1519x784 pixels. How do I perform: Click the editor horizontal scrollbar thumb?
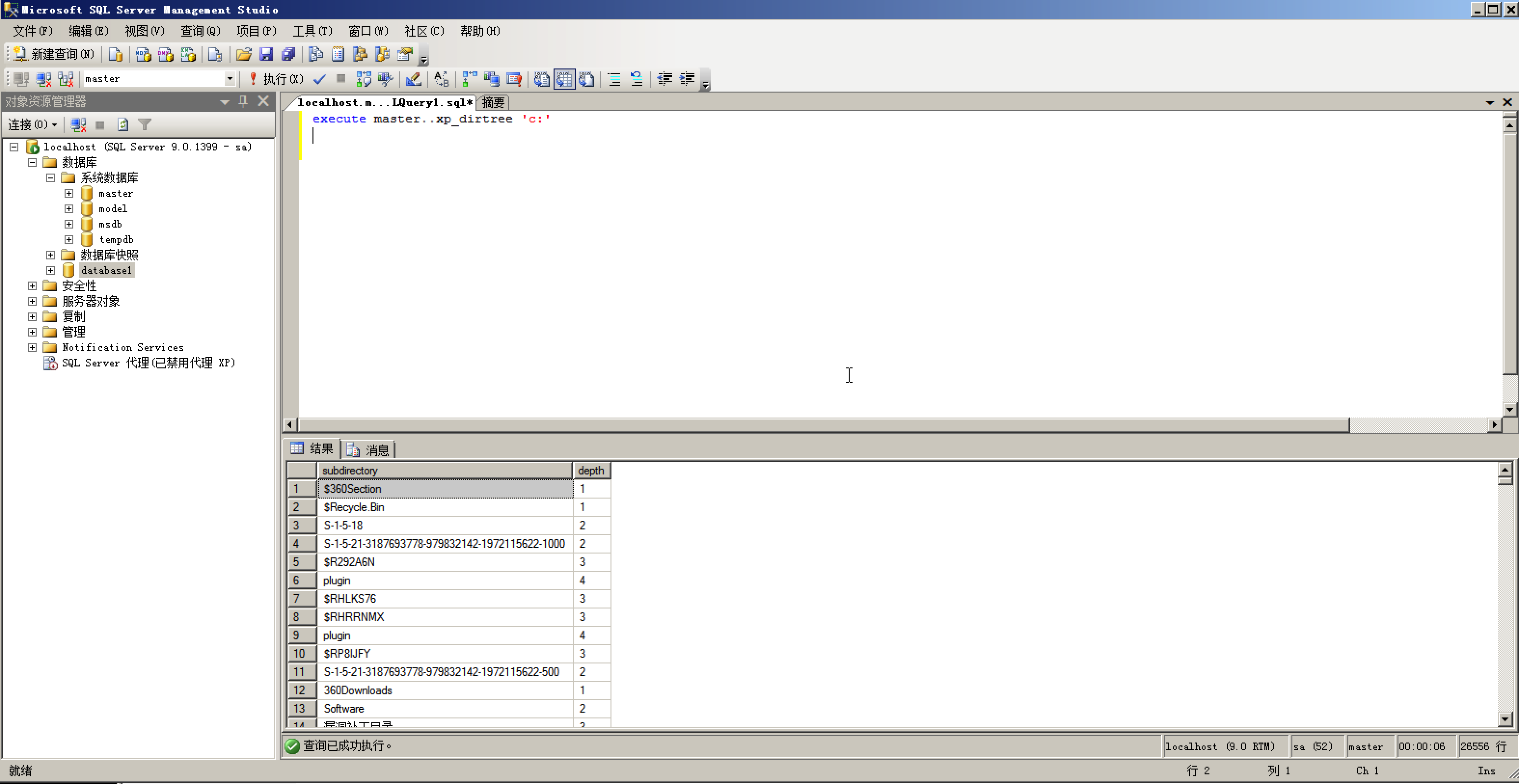[x=823, y=425]
